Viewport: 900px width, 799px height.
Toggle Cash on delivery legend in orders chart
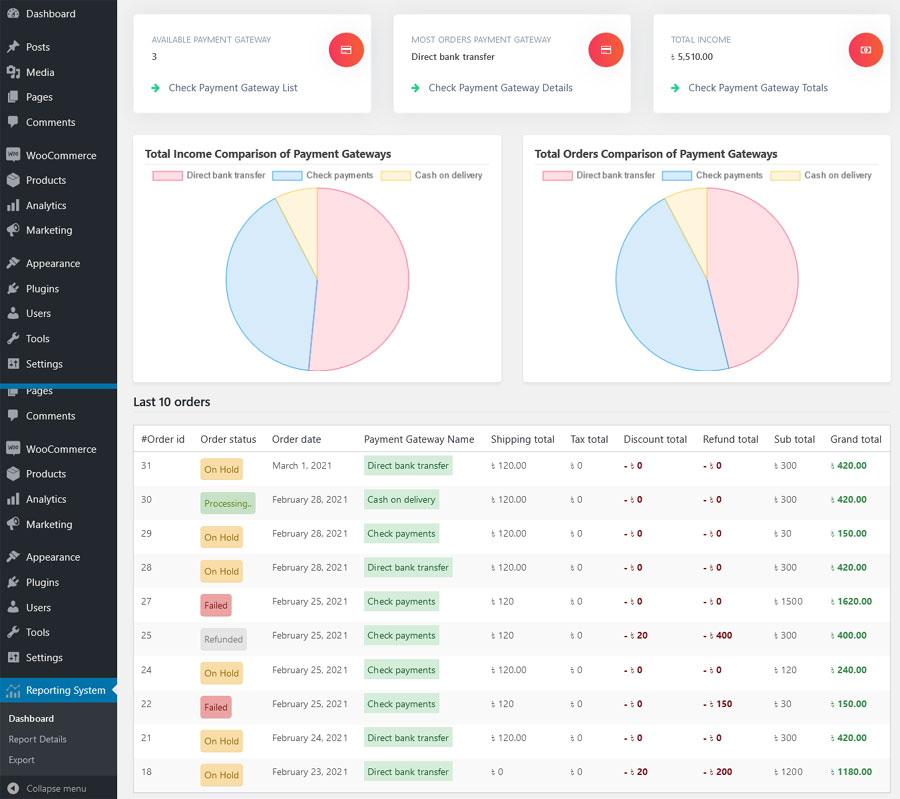coord(821,175)
